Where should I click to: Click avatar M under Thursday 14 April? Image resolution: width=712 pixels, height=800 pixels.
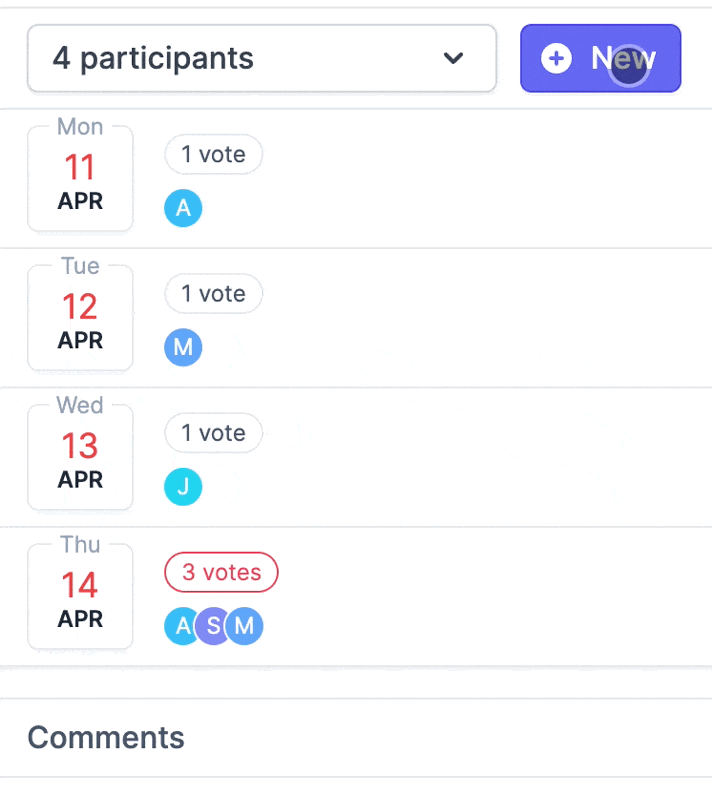(245, 627)
